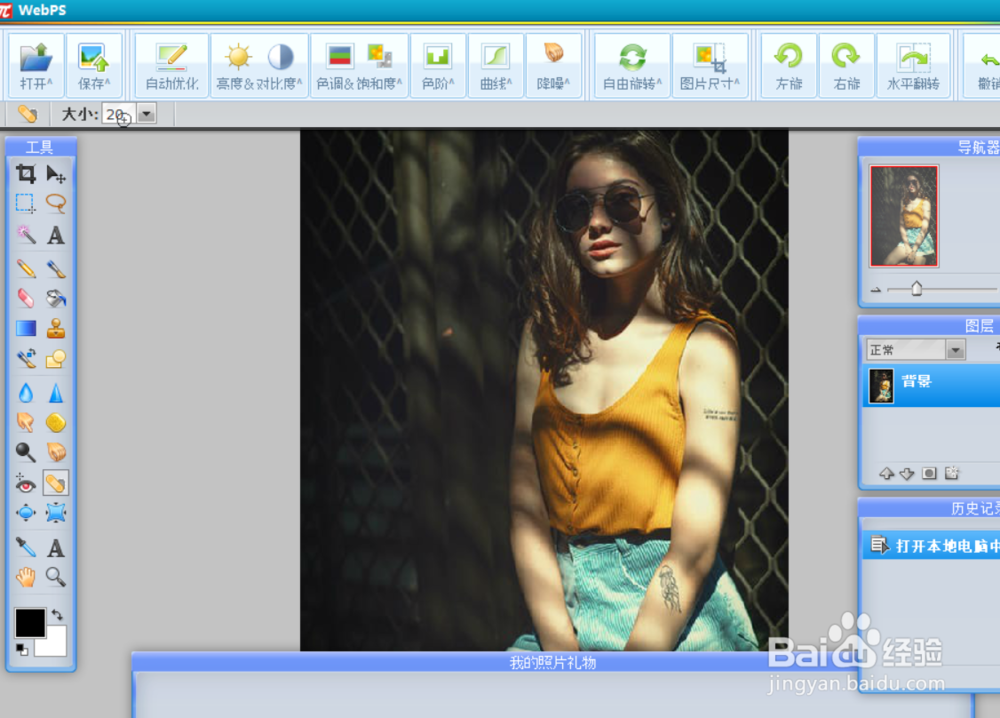Select the Sharpen cone tool
Screen dimensions: 1000x718
56,392
